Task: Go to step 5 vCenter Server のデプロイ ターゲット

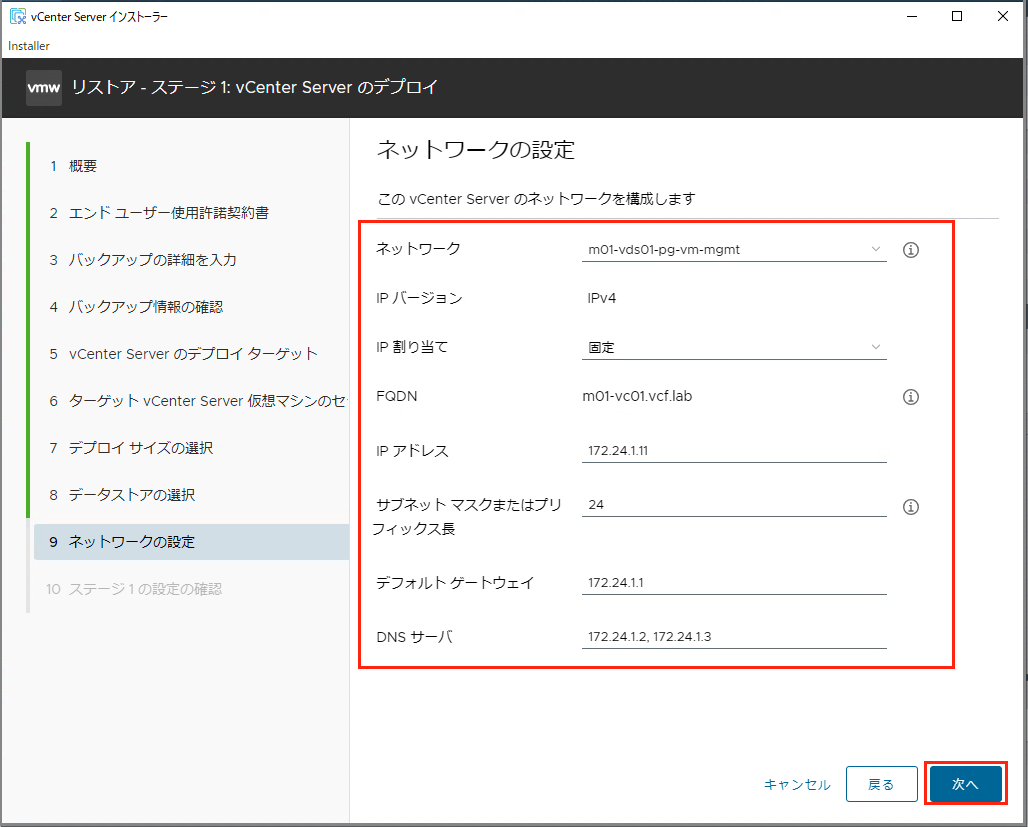Action: (x=191, y=354)
